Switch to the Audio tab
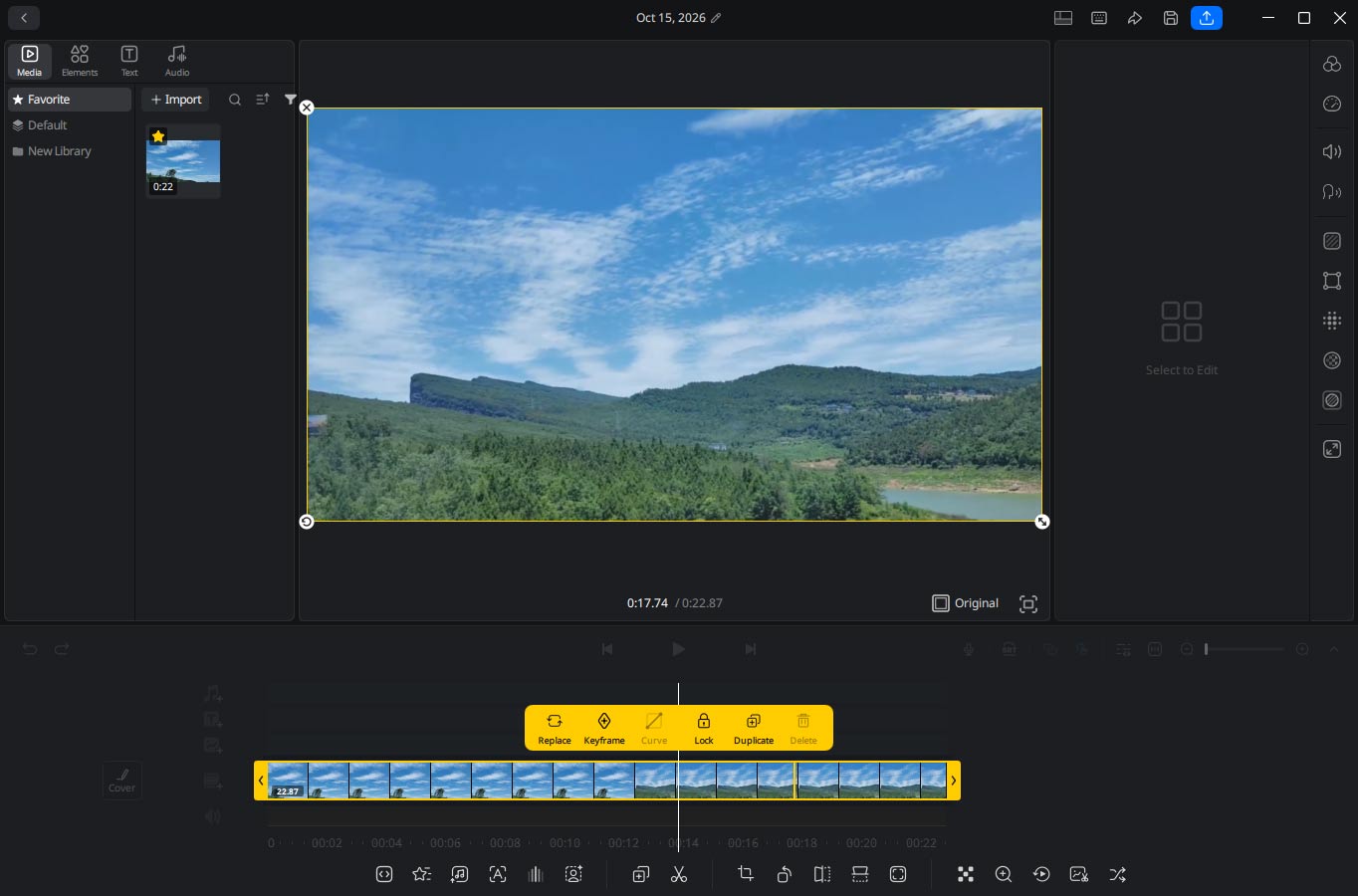 177,61
